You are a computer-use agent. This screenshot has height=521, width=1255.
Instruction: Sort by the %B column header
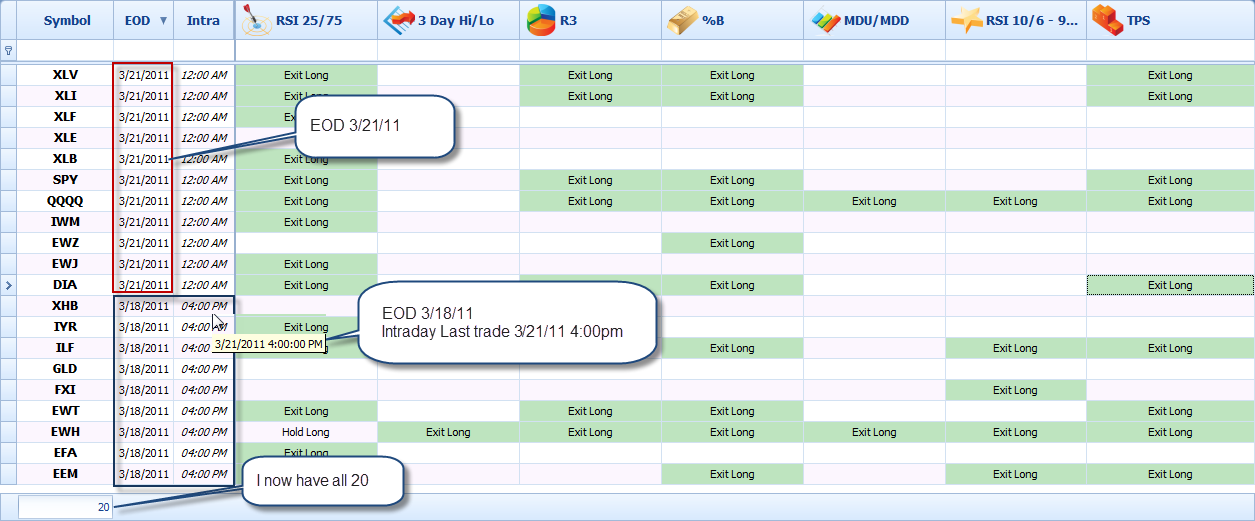pyautogui.click(x=732, y=20)
